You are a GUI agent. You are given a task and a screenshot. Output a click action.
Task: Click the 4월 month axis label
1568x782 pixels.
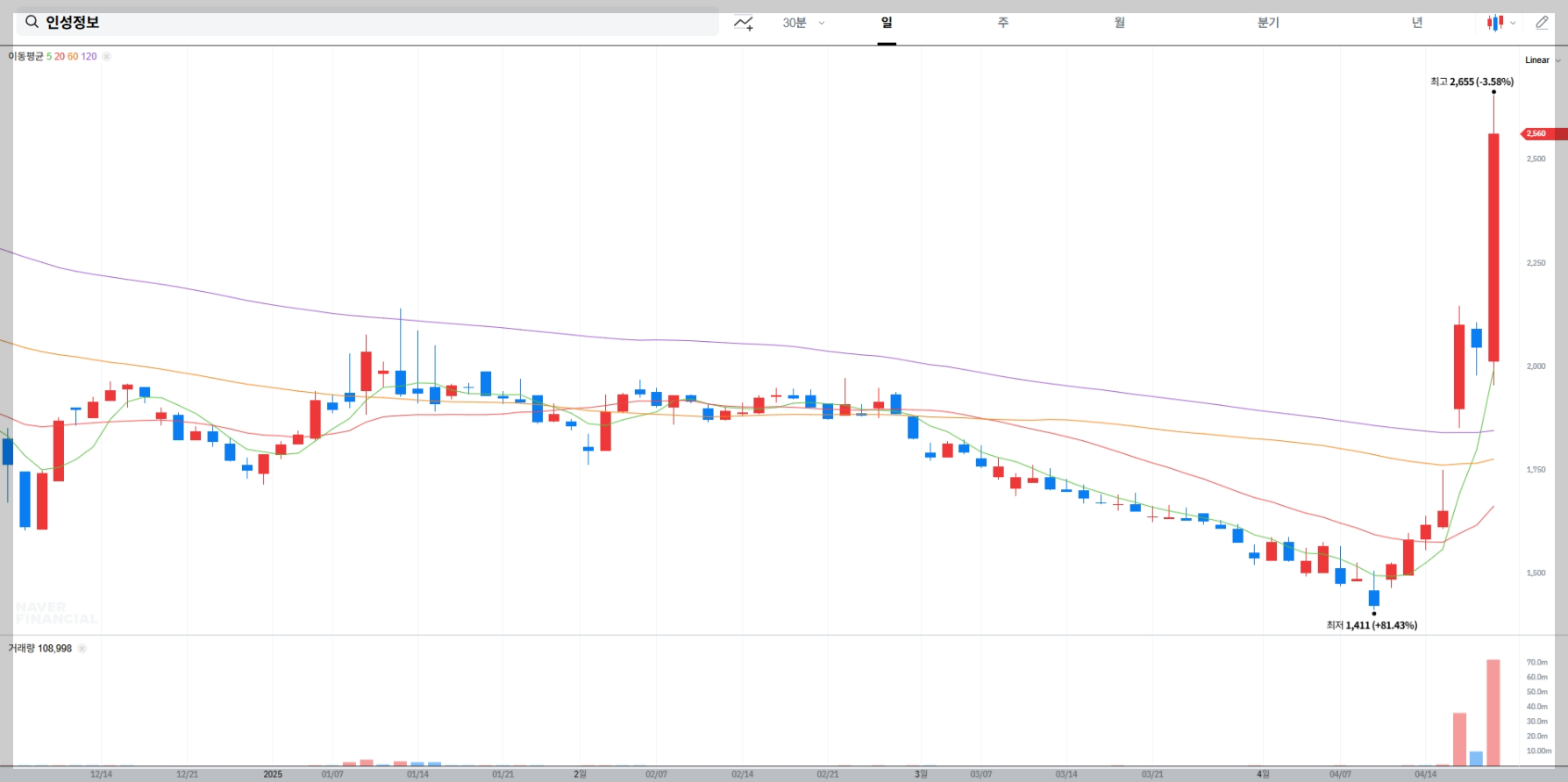point(1263,774)
